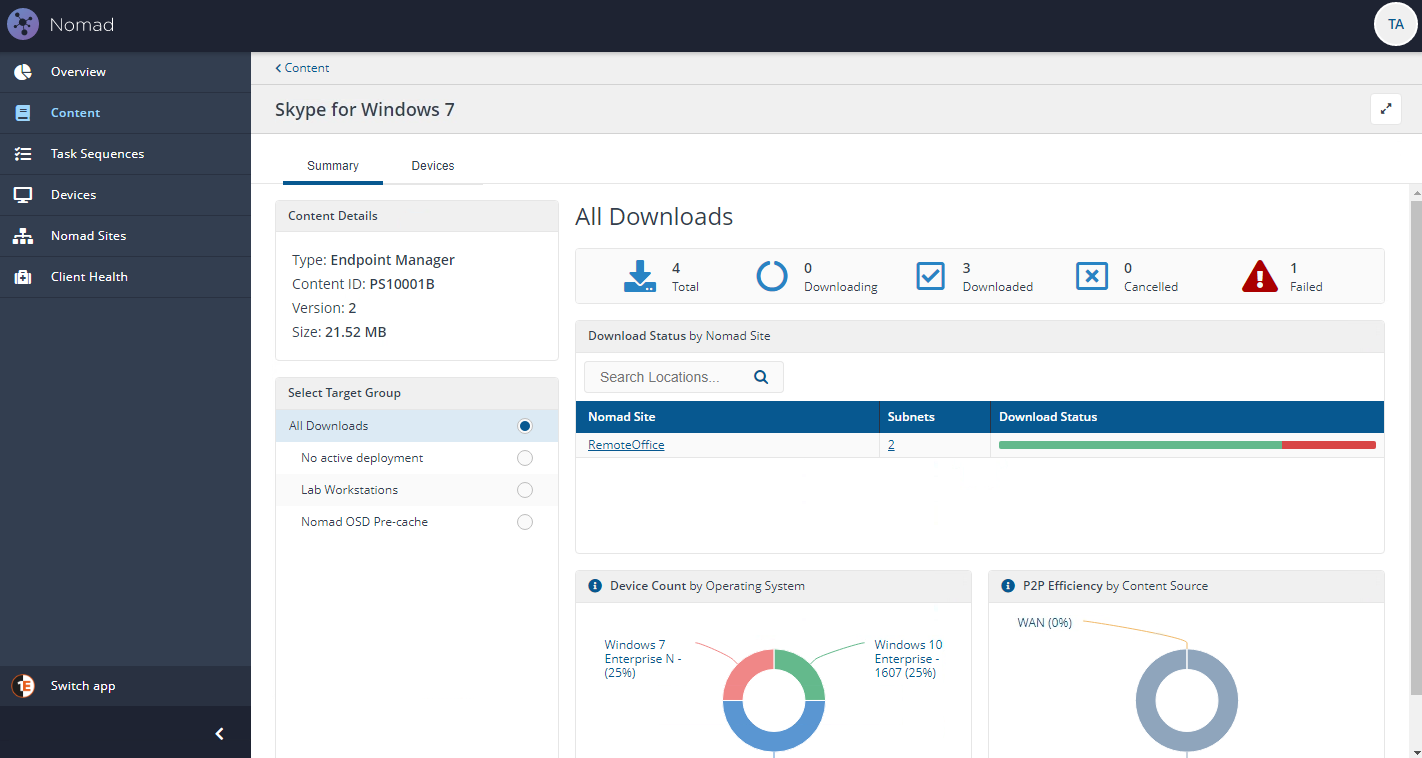Click the vertical page scrollbar

click(1415, 447)
